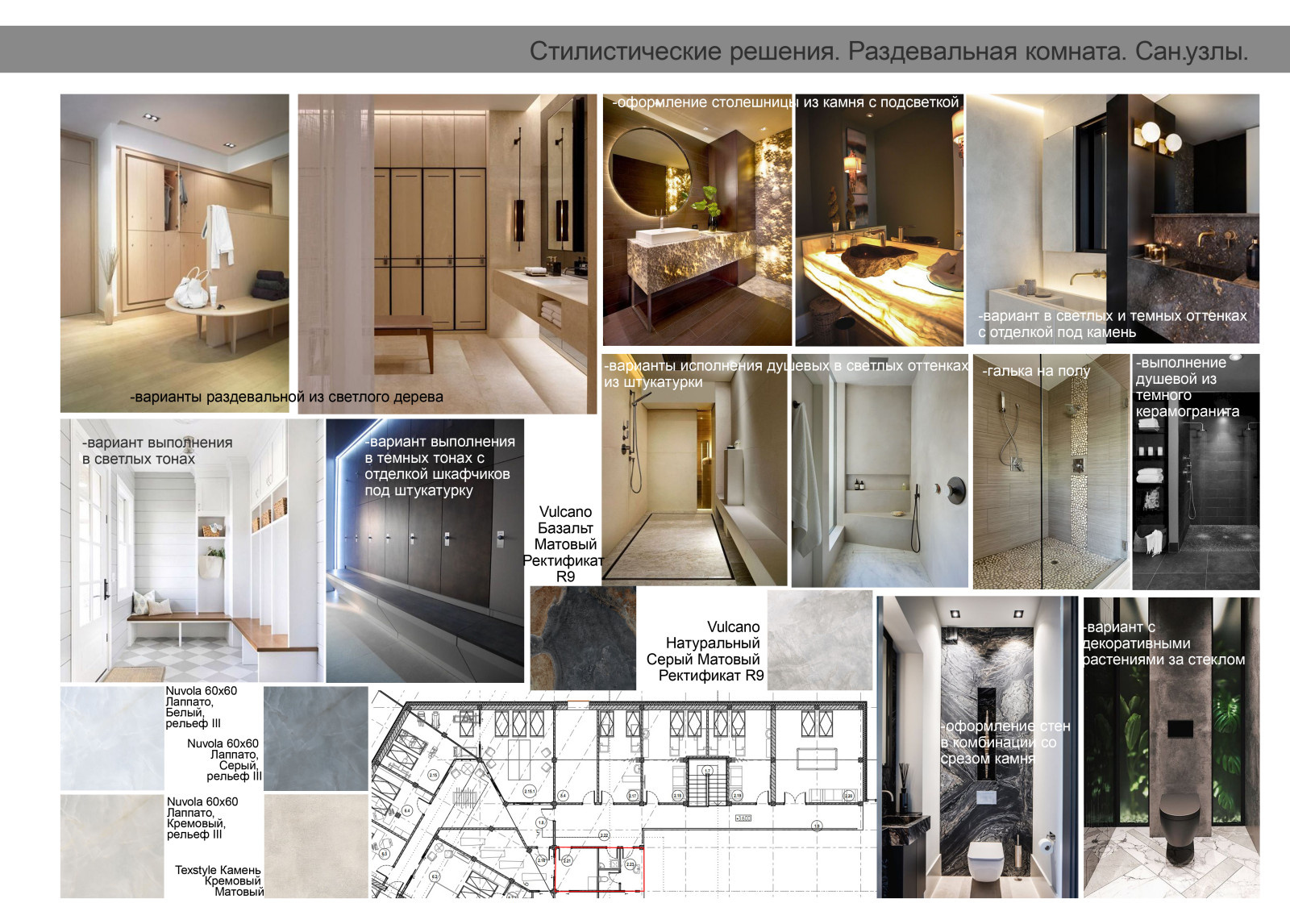The image size is (1290, 924).
Task: Click the glowing onyx countertop photo
Action: (x=879, y=234)
